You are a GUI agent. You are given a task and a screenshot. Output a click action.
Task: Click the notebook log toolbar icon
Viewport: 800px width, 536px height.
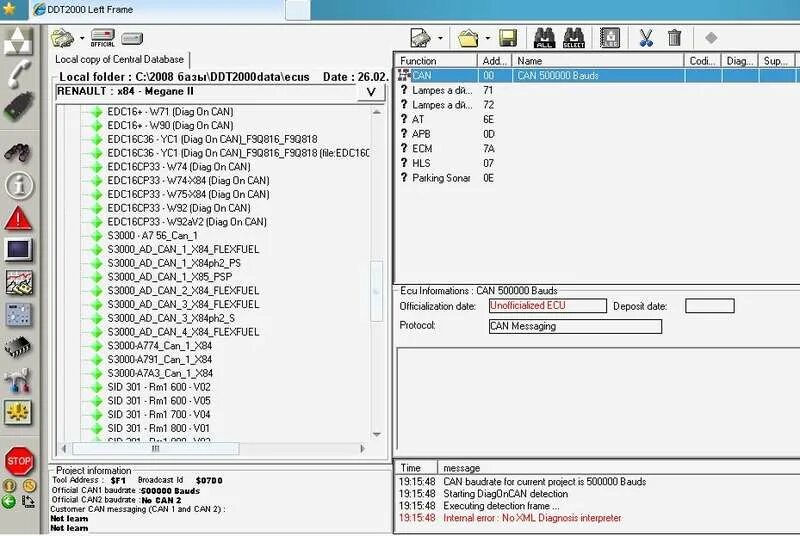610,38
